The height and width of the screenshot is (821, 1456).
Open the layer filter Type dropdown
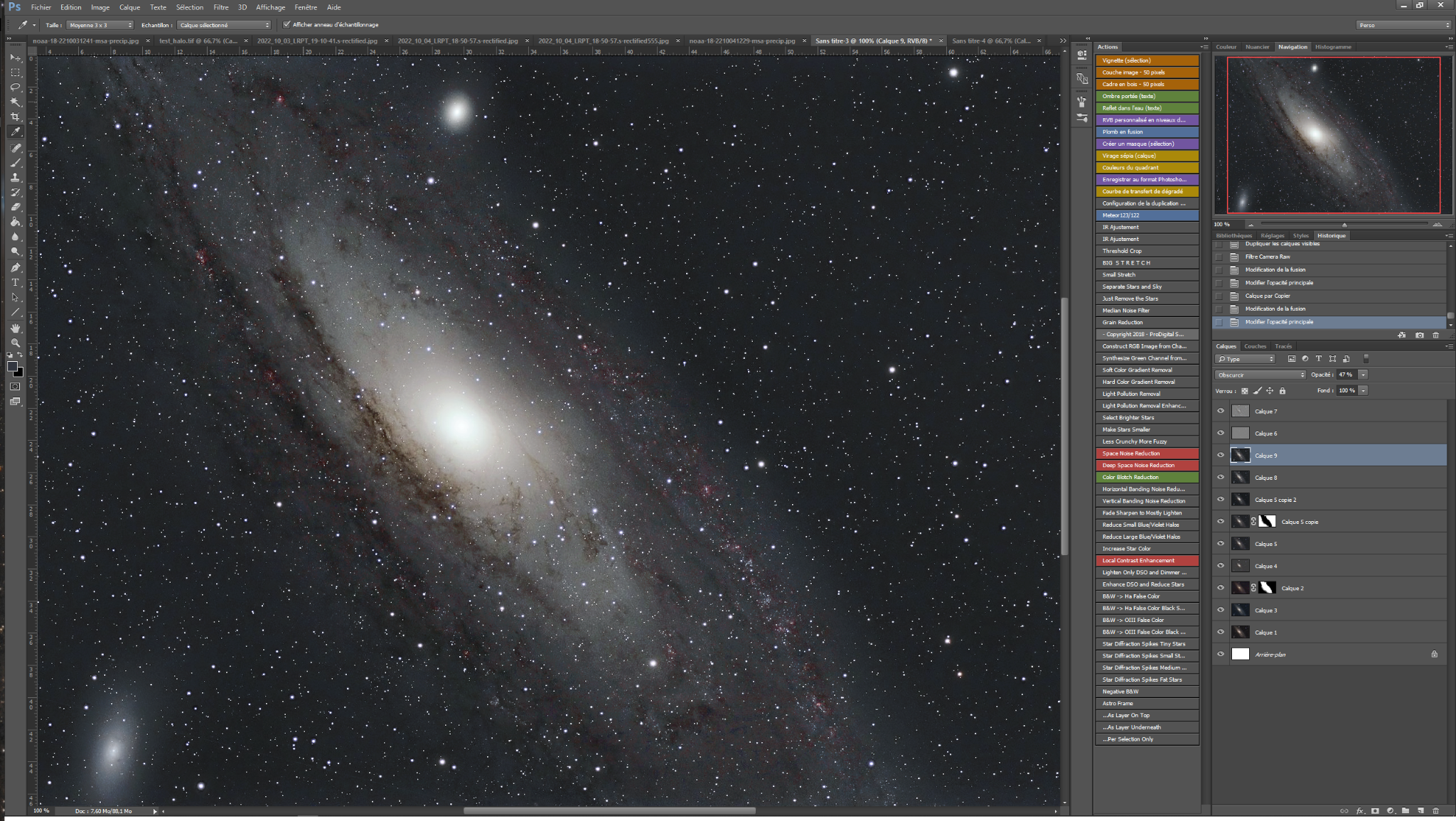1245,359
